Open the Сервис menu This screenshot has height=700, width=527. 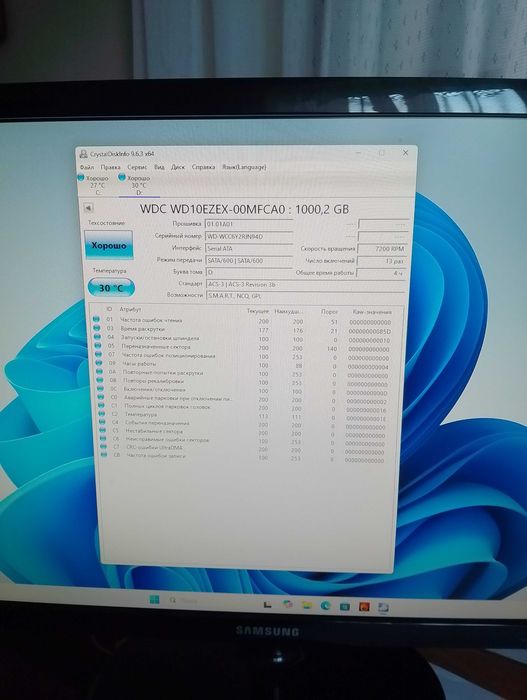pyautogui.click(x=137, y=167)
